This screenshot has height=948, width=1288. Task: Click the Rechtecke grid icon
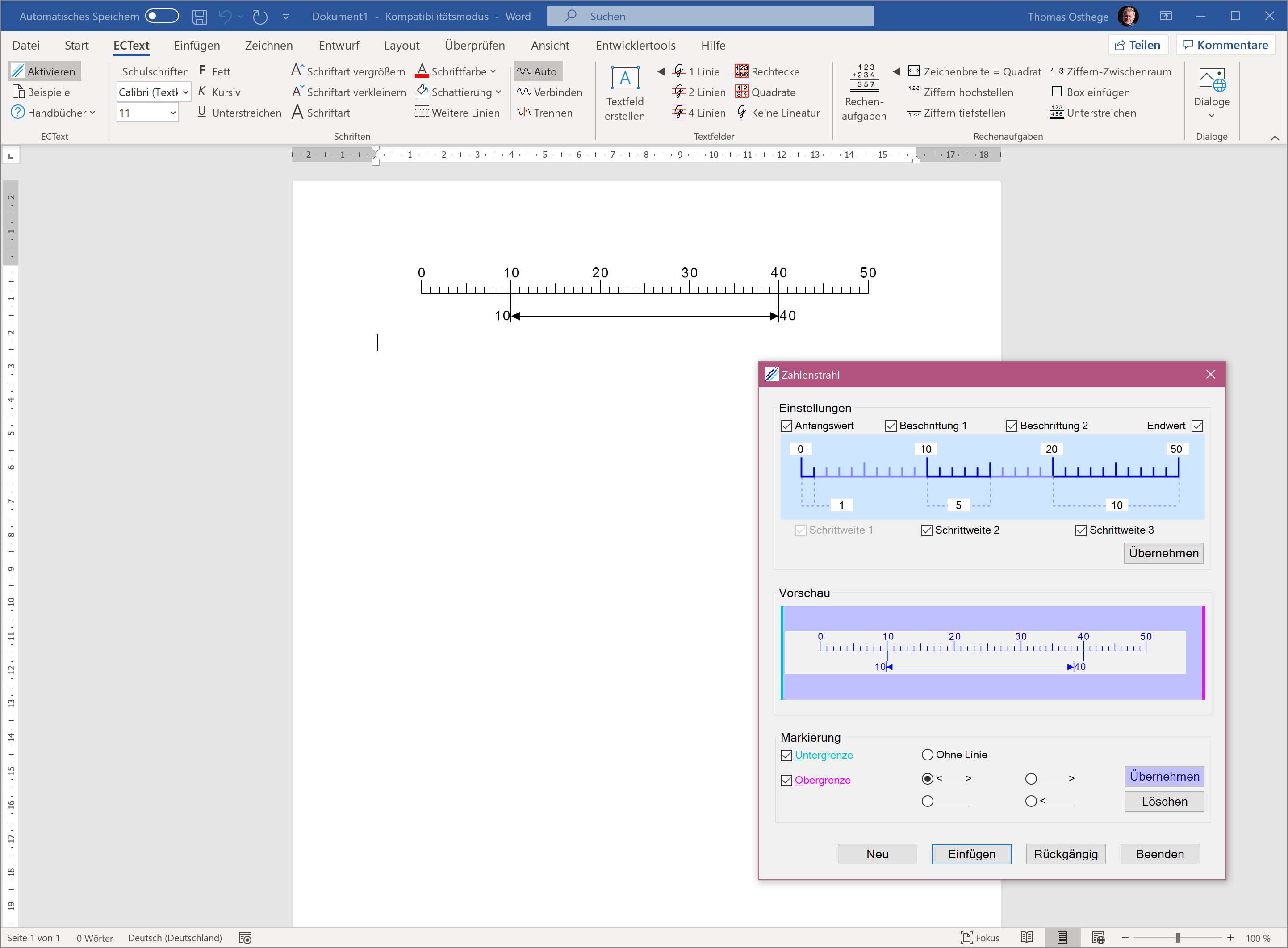tap(741, 71)
